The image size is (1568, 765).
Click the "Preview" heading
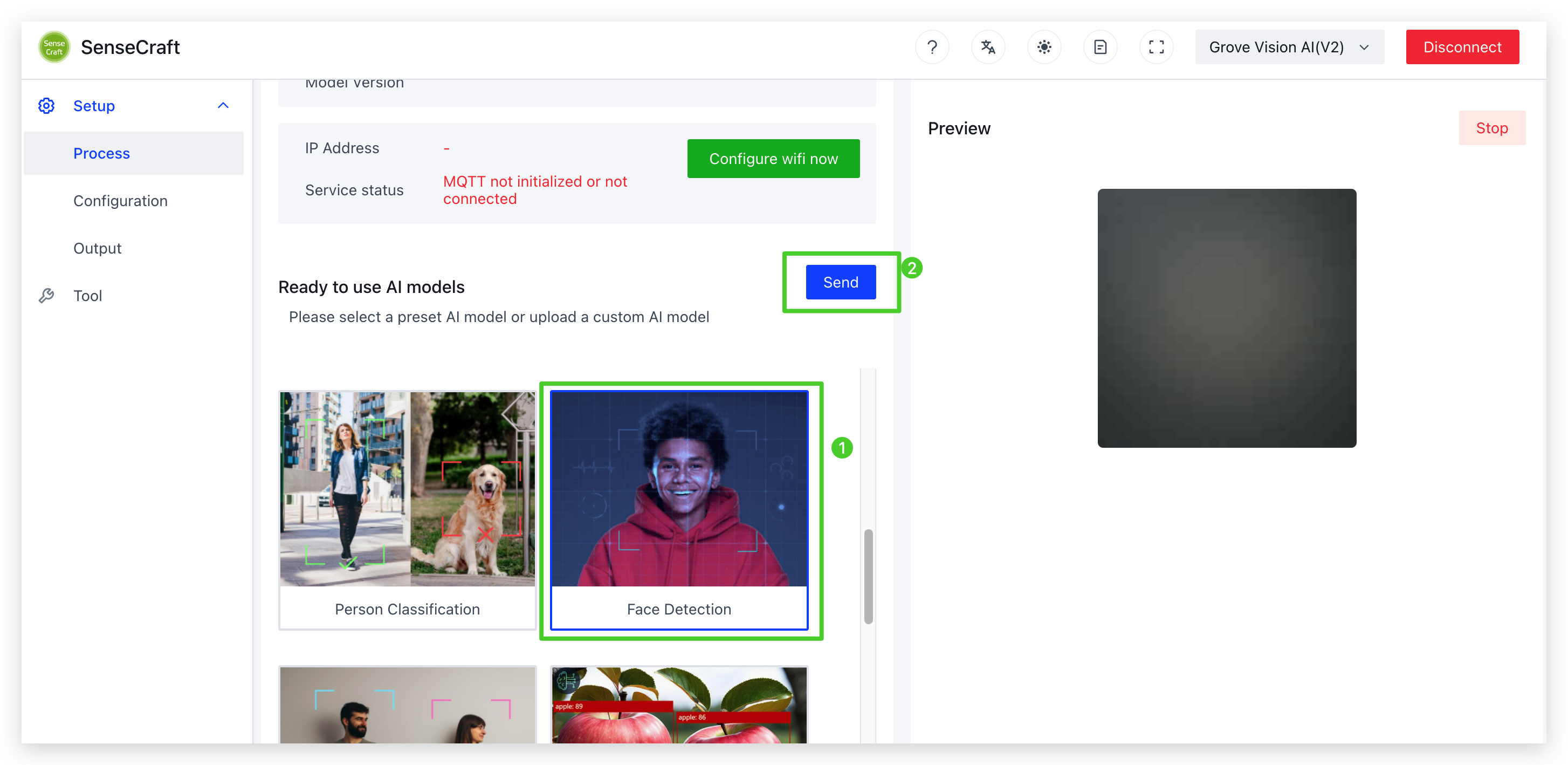[x=959, y=128]
